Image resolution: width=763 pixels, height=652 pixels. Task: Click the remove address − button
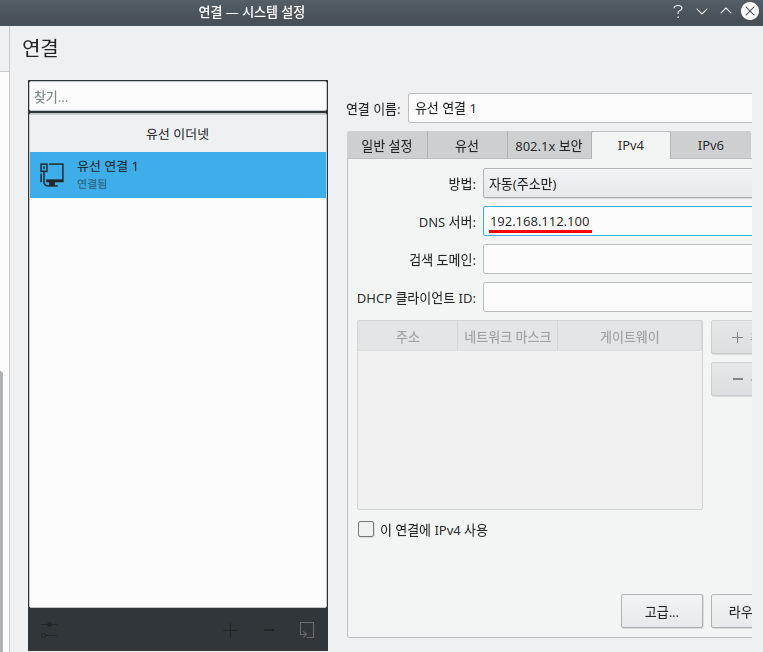tap(736, 379)
